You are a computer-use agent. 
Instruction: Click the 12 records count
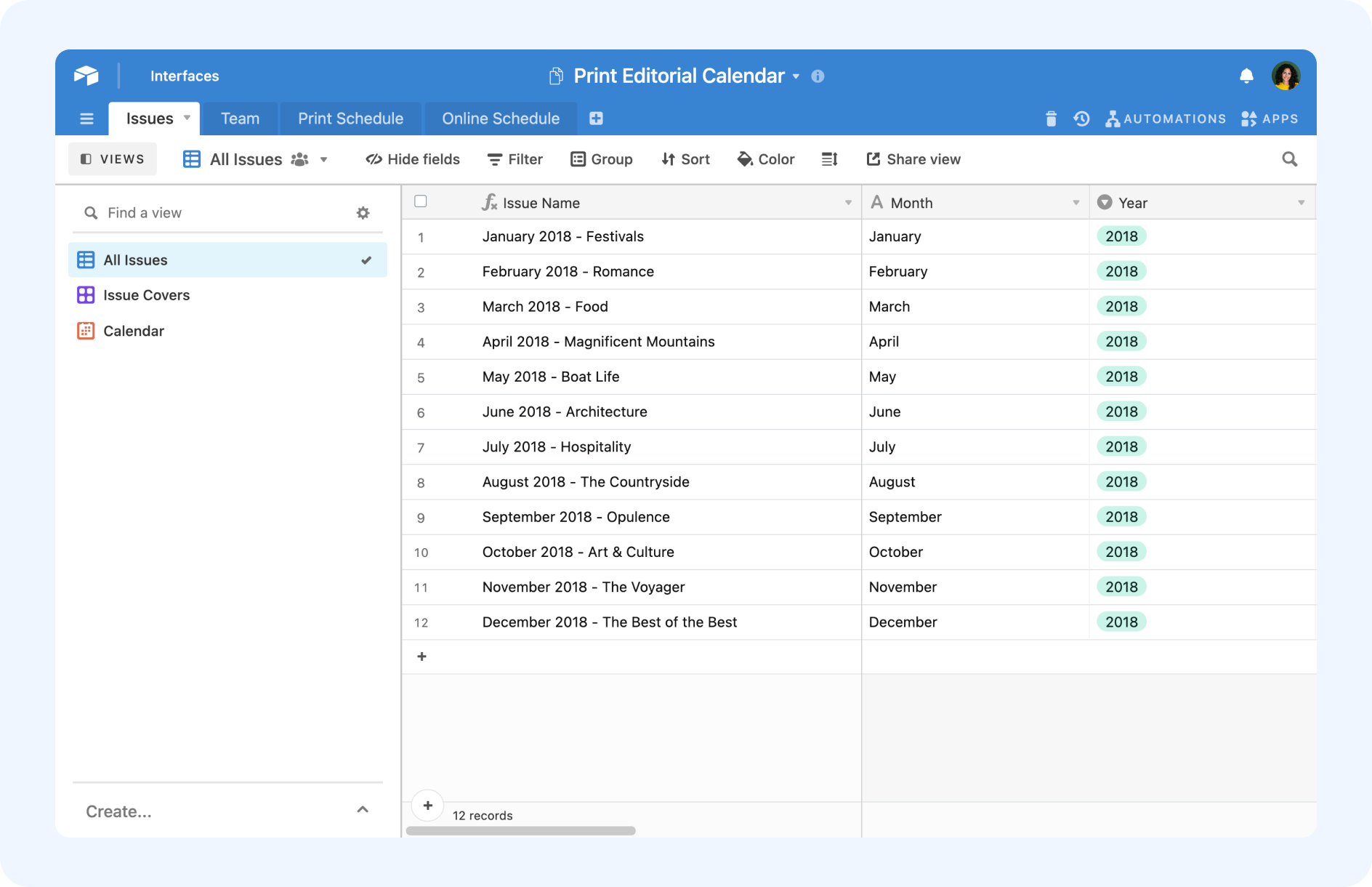(x=483, y=816)
